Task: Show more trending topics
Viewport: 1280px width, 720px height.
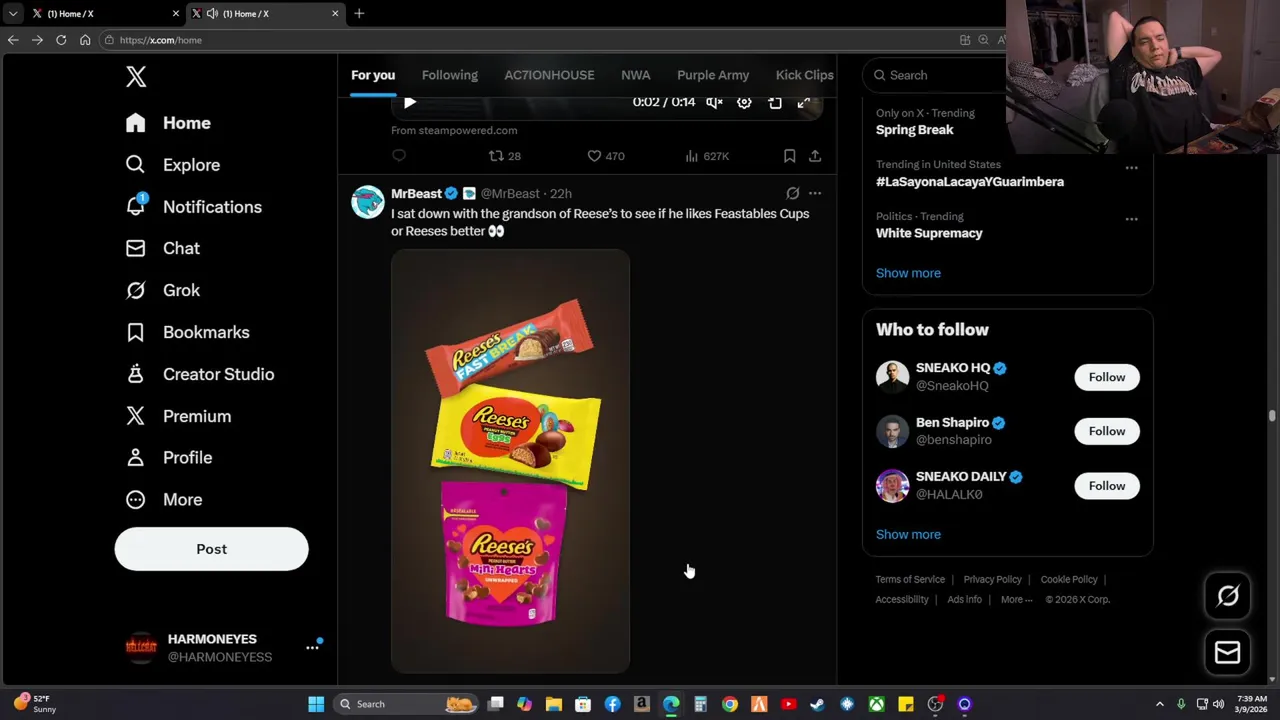Action: click(908, 273)
